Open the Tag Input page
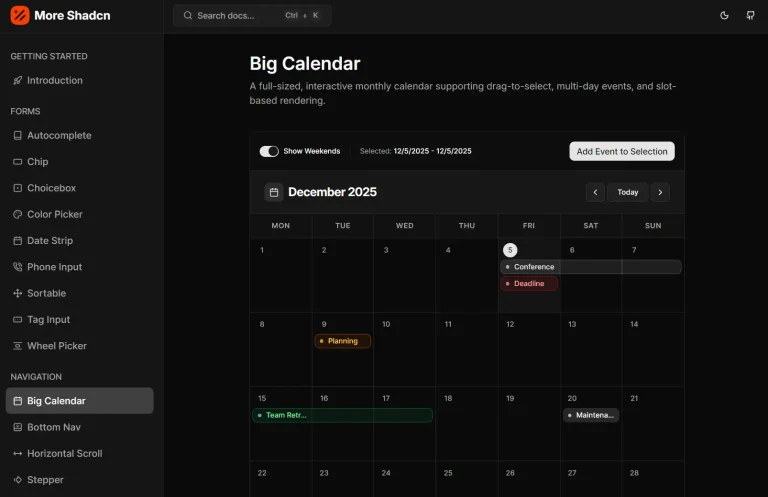 80,320
